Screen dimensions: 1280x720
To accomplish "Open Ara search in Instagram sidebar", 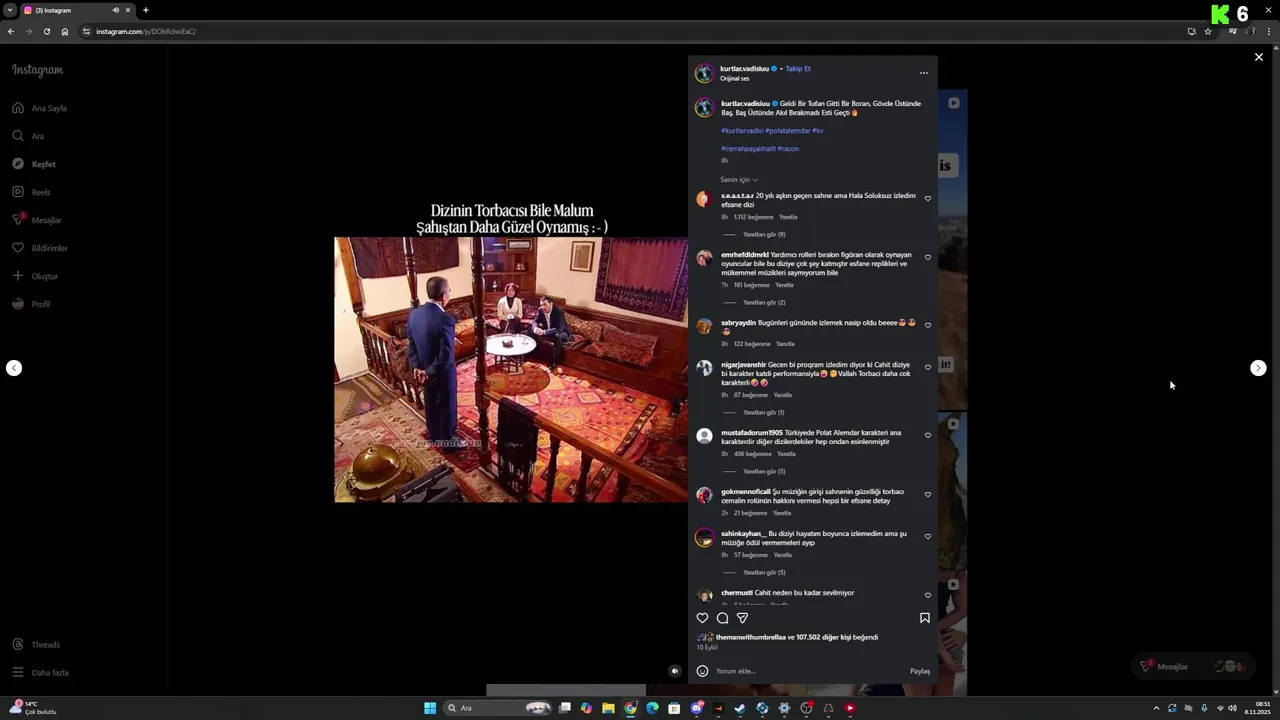I will click(28, 136).
